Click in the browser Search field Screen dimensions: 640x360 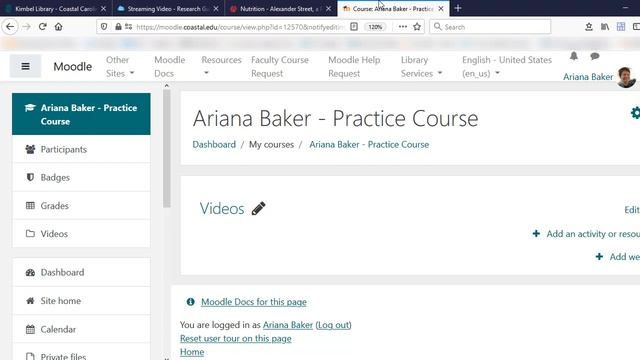click(490, 27)
